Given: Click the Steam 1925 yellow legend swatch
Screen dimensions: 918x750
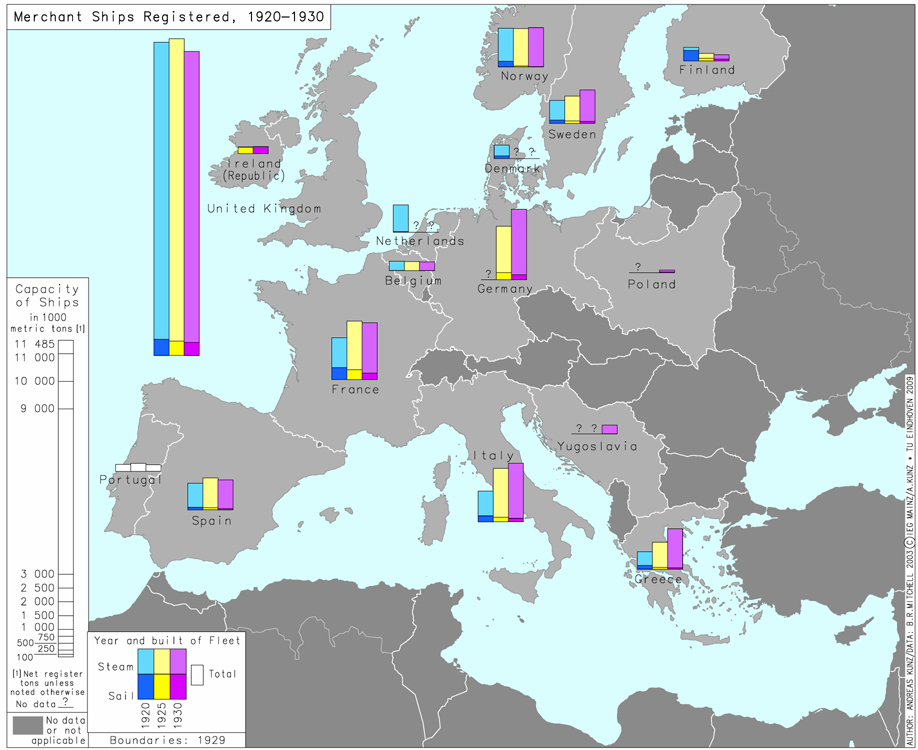Looking at the screenshot, I should [x=162, y=661].
